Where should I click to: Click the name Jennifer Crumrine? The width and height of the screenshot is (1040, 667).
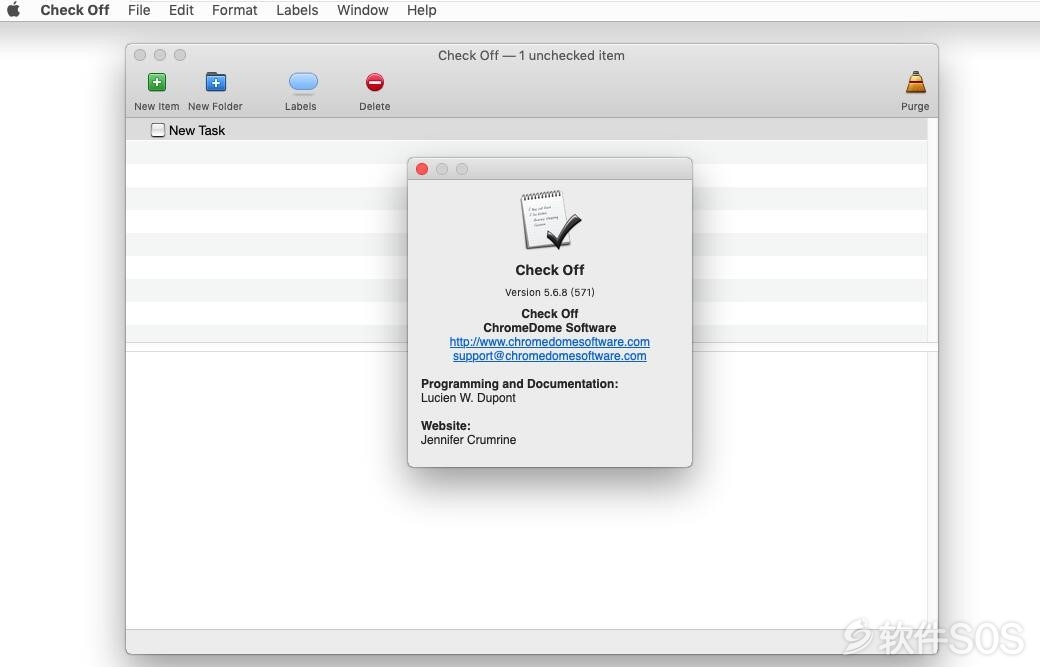coord(468,440)
